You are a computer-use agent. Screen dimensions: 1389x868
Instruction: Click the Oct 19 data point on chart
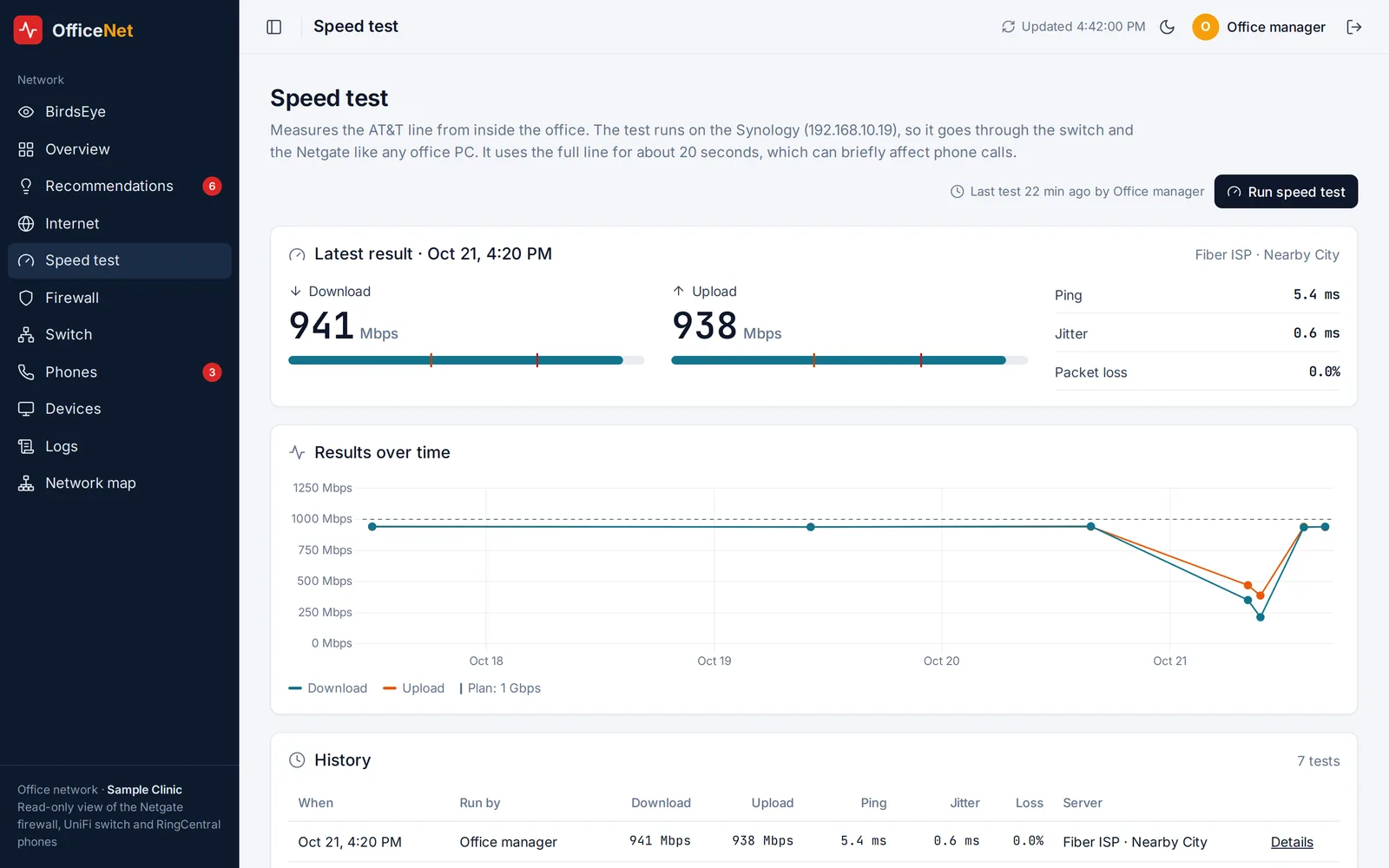click(811, 527)
